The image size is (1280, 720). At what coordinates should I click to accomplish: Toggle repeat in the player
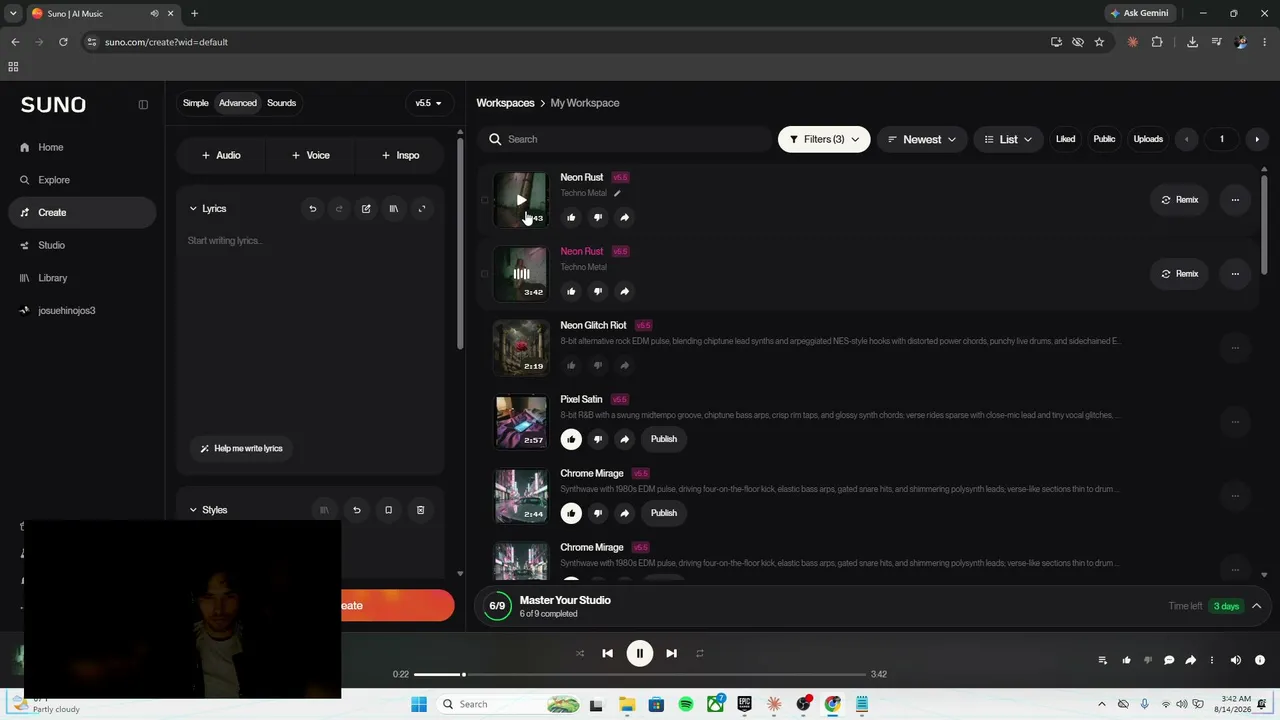(700, 653)
